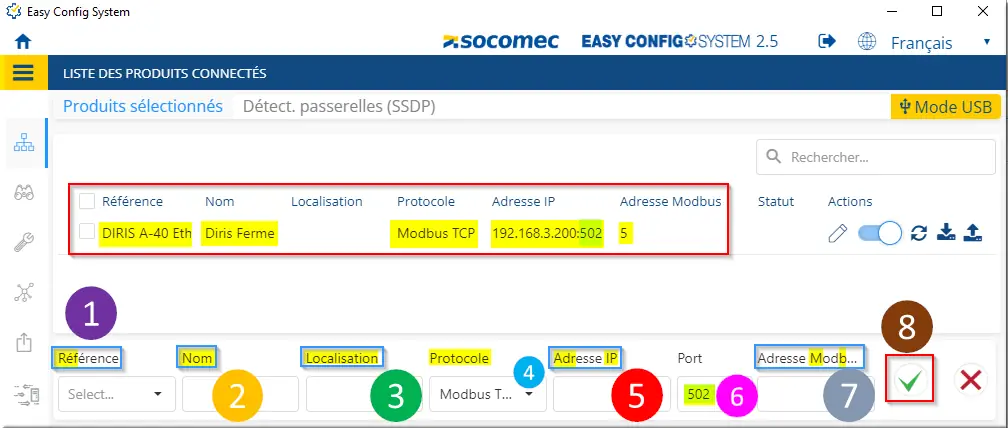Open the Protocole Modbus TCP dropdown
The width and height of the screenshot is (1008, 428).
tap(487, 394)
